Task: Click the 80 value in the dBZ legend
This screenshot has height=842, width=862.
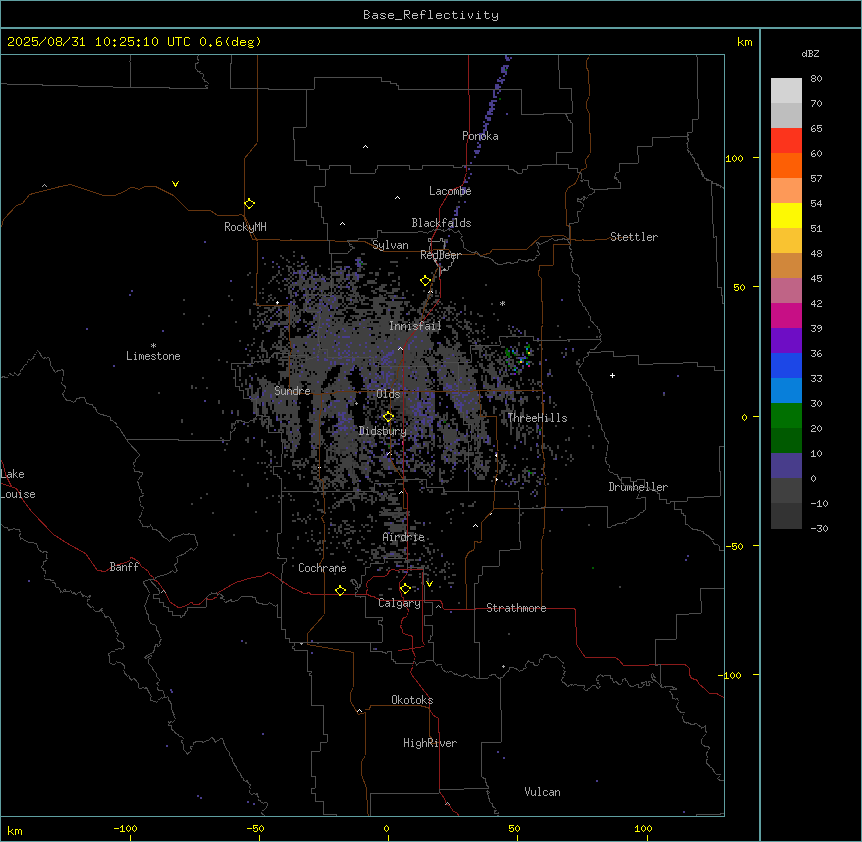Action: coord(816,79)
